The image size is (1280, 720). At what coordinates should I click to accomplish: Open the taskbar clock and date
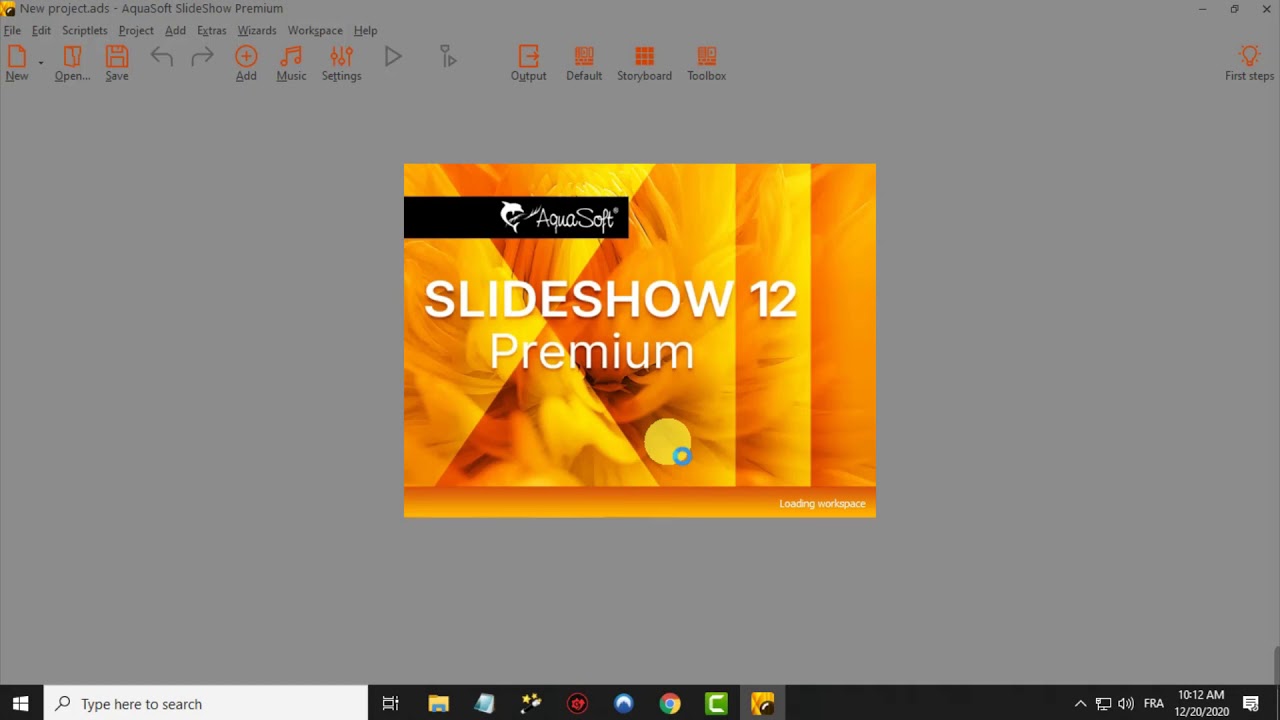coord(1202,704)
